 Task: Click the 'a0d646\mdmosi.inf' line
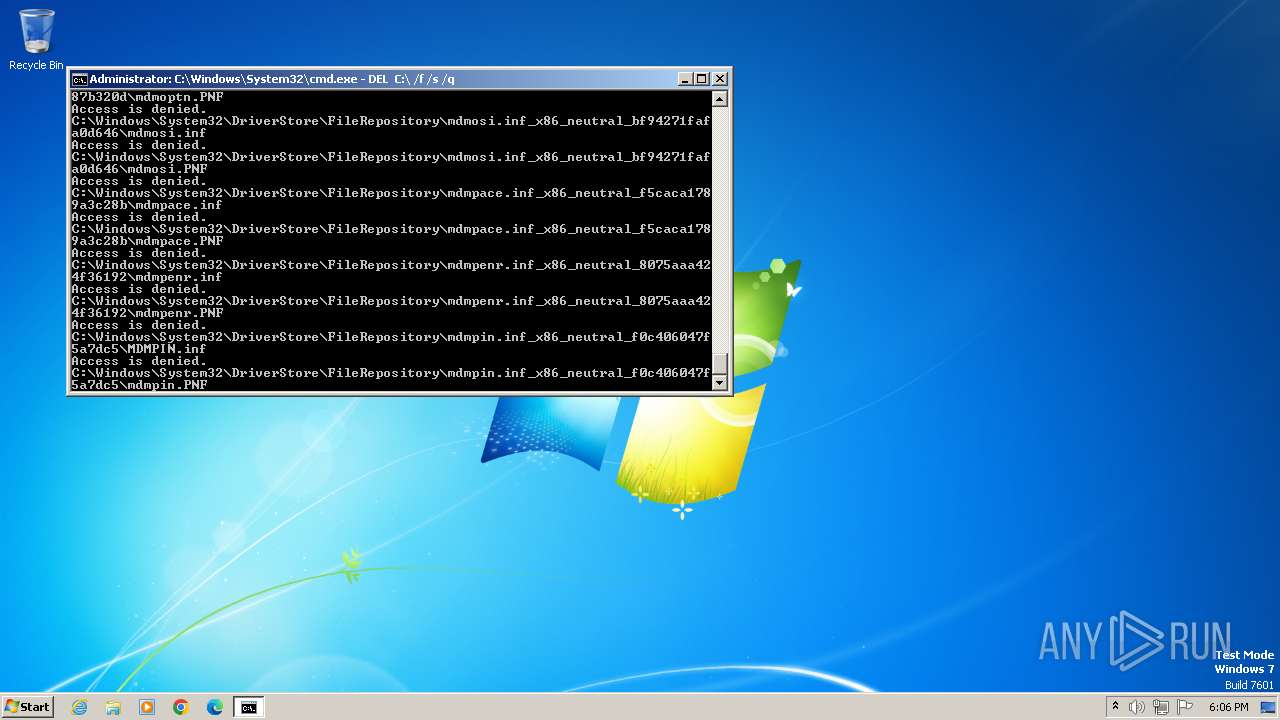139,133
